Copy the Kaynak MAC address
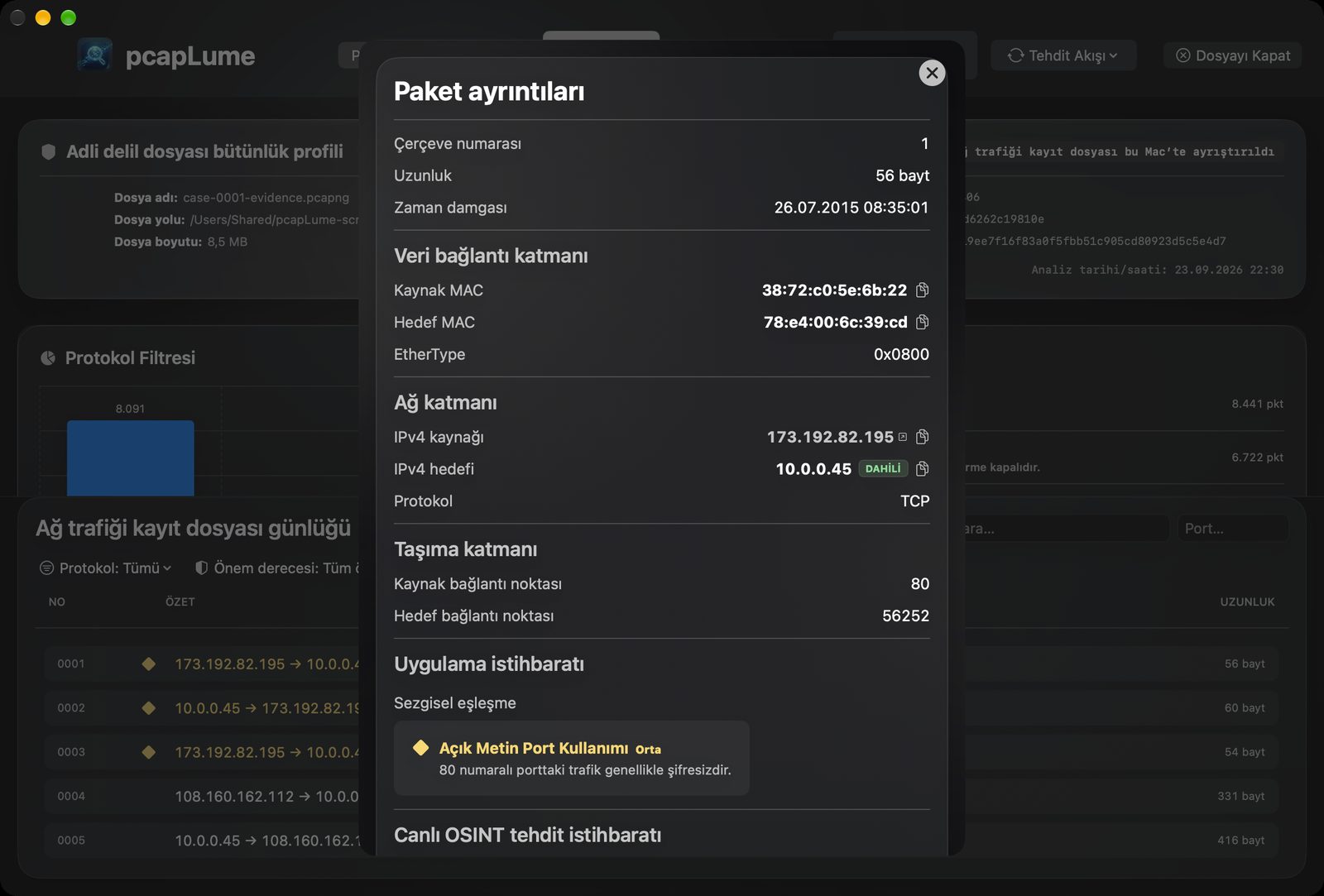The height and width of the screenshot is (896, 1324). [x=922, y=290]
